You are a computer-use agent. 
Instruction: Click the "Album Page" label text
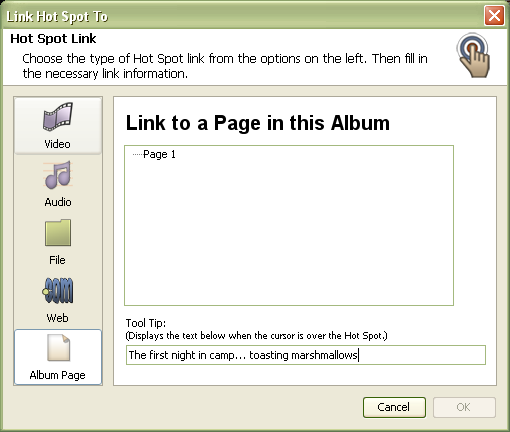pyautogui.click(x=57, y=375)
